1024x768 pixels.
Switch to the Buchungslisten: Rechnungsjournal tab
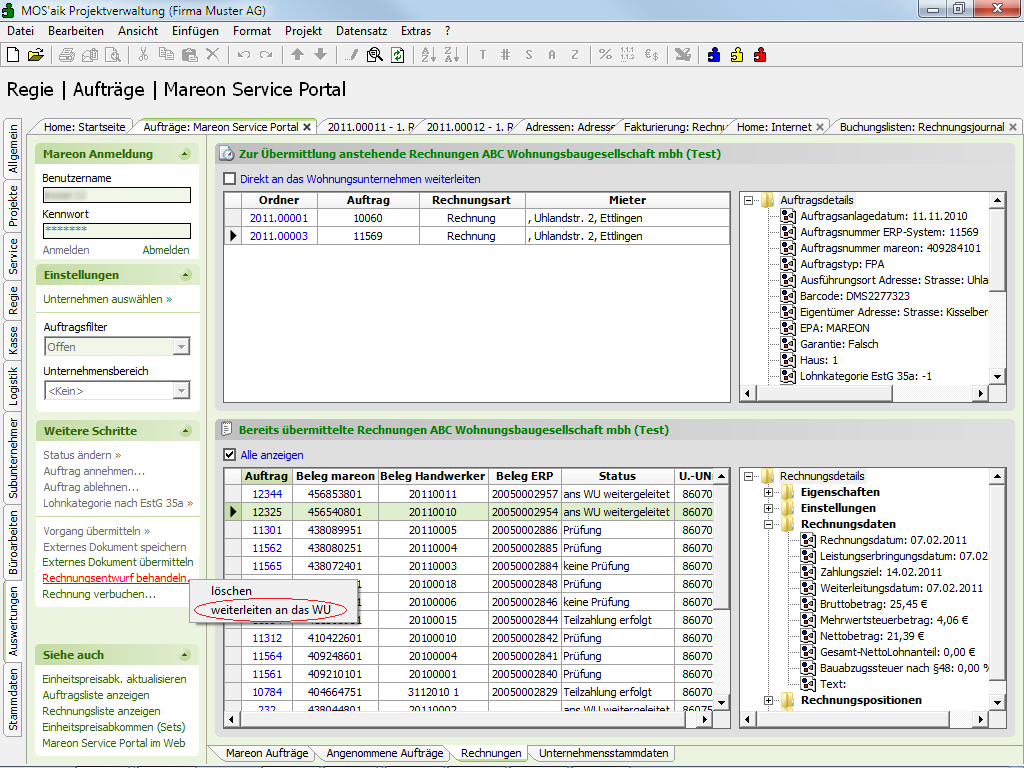pos(921,127)
